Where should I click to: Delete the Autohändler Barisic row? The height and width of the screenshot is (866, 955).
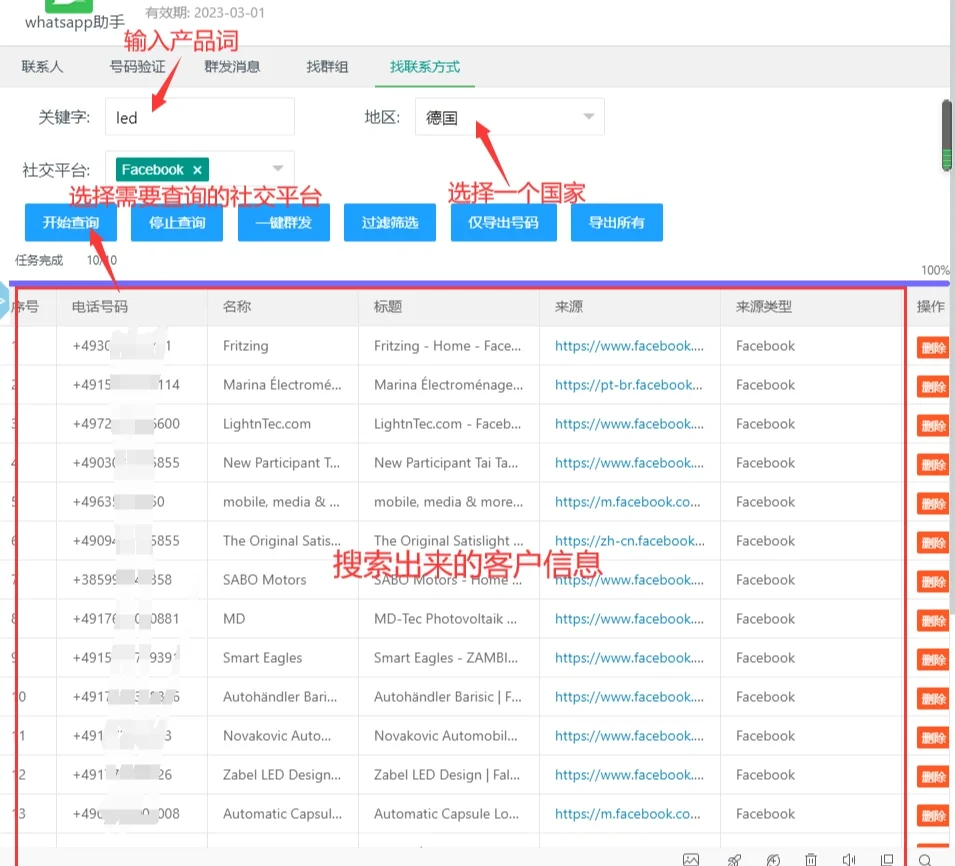click(932, 699)
